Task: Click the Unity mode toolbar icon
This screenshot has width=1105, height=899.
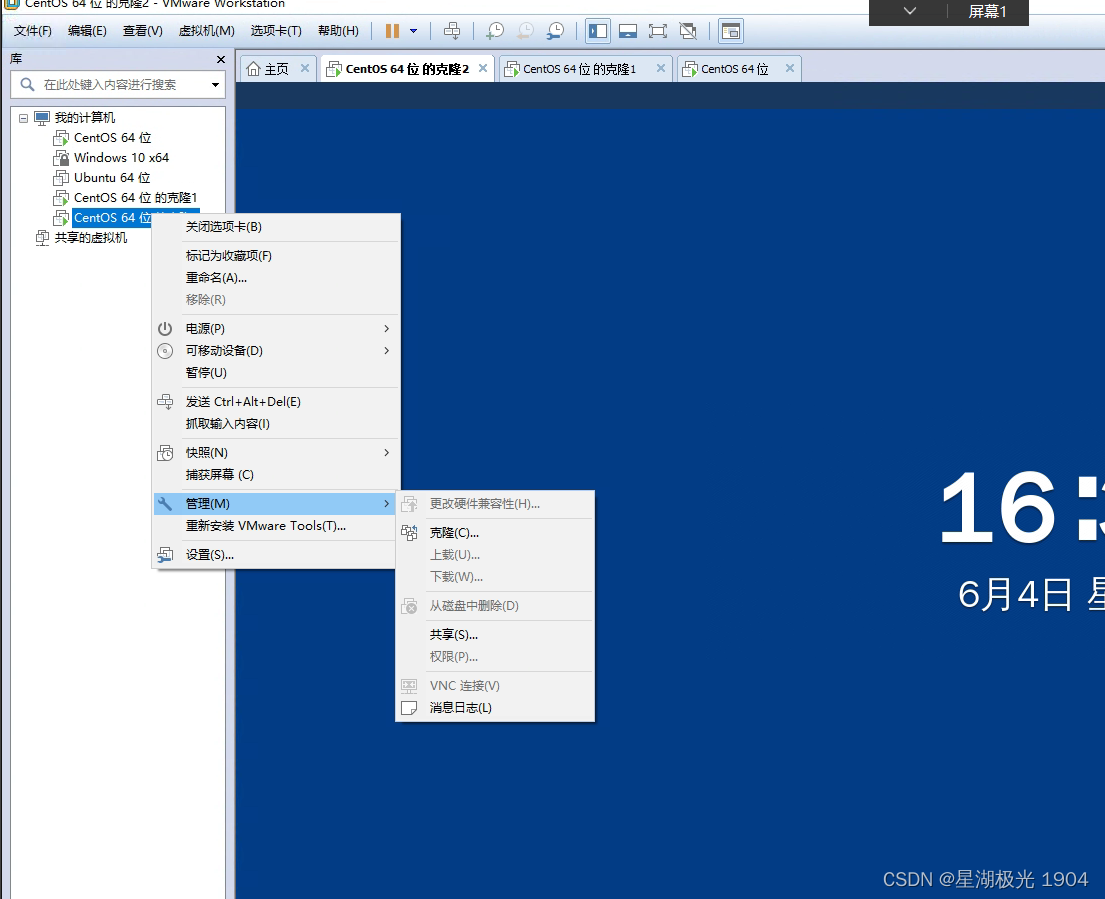Action: pyautogui.click(x=688, y=31)
